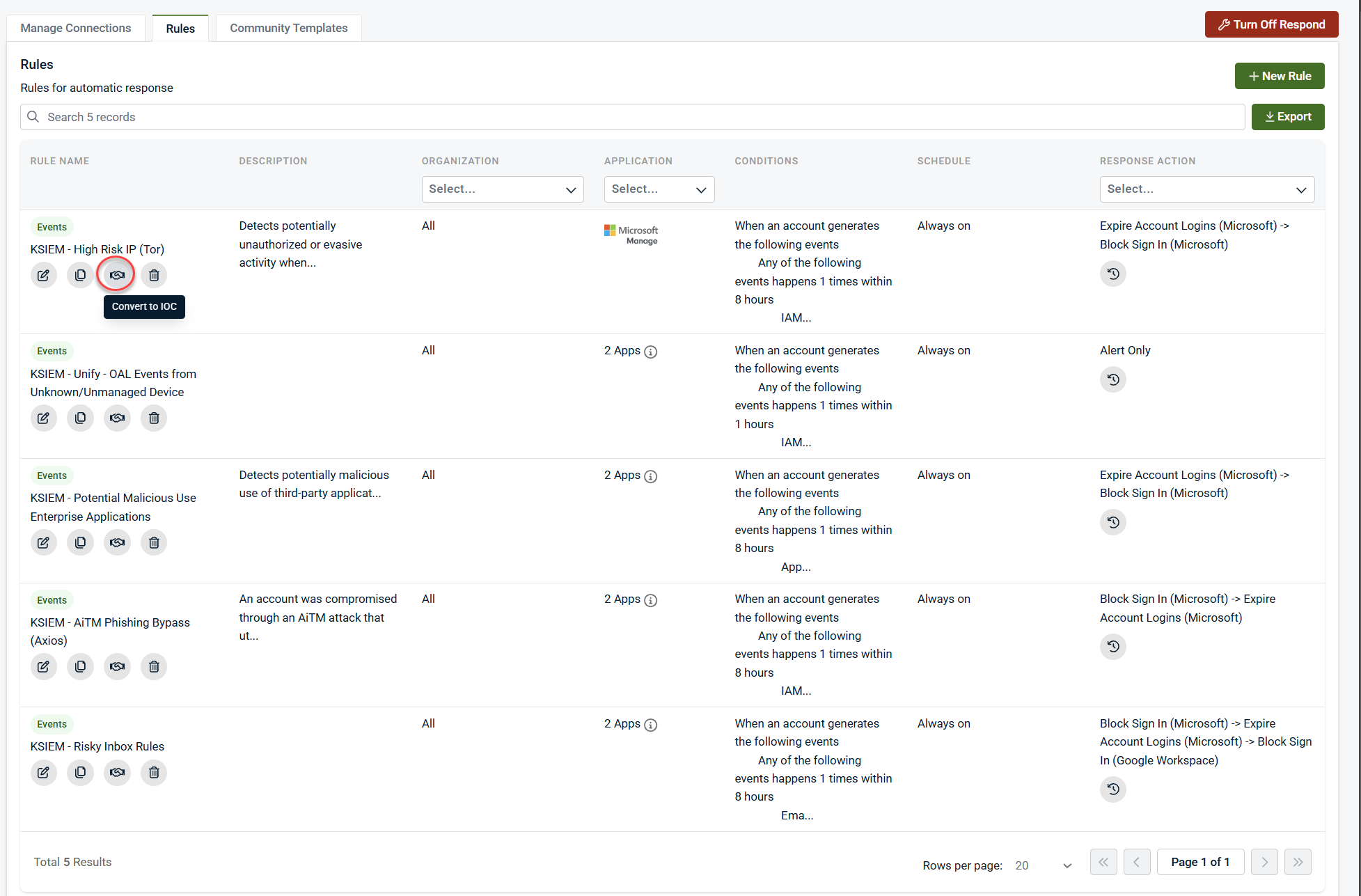Show apps info for Potential Malicious Use rule
Viewport: 1361px width, 896px height.
tap(650, 476)
